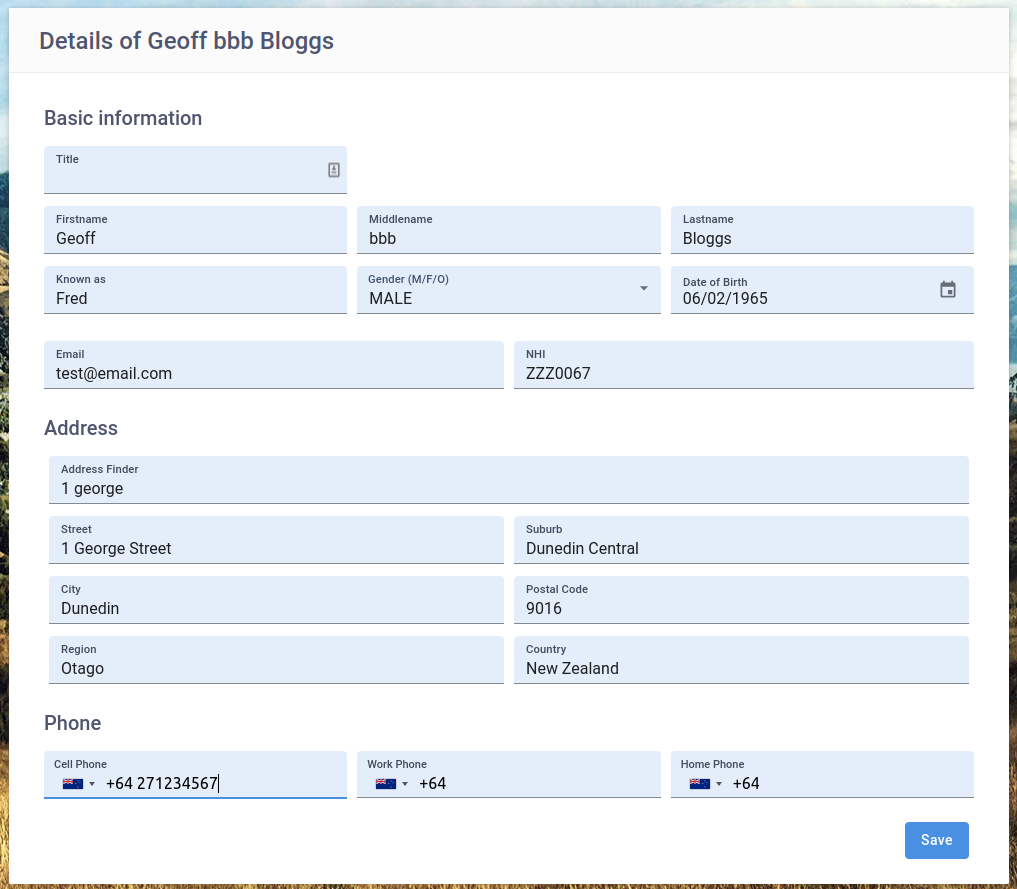
Task: Expand the Gender dropdown arrow
Action: point(643,289)
